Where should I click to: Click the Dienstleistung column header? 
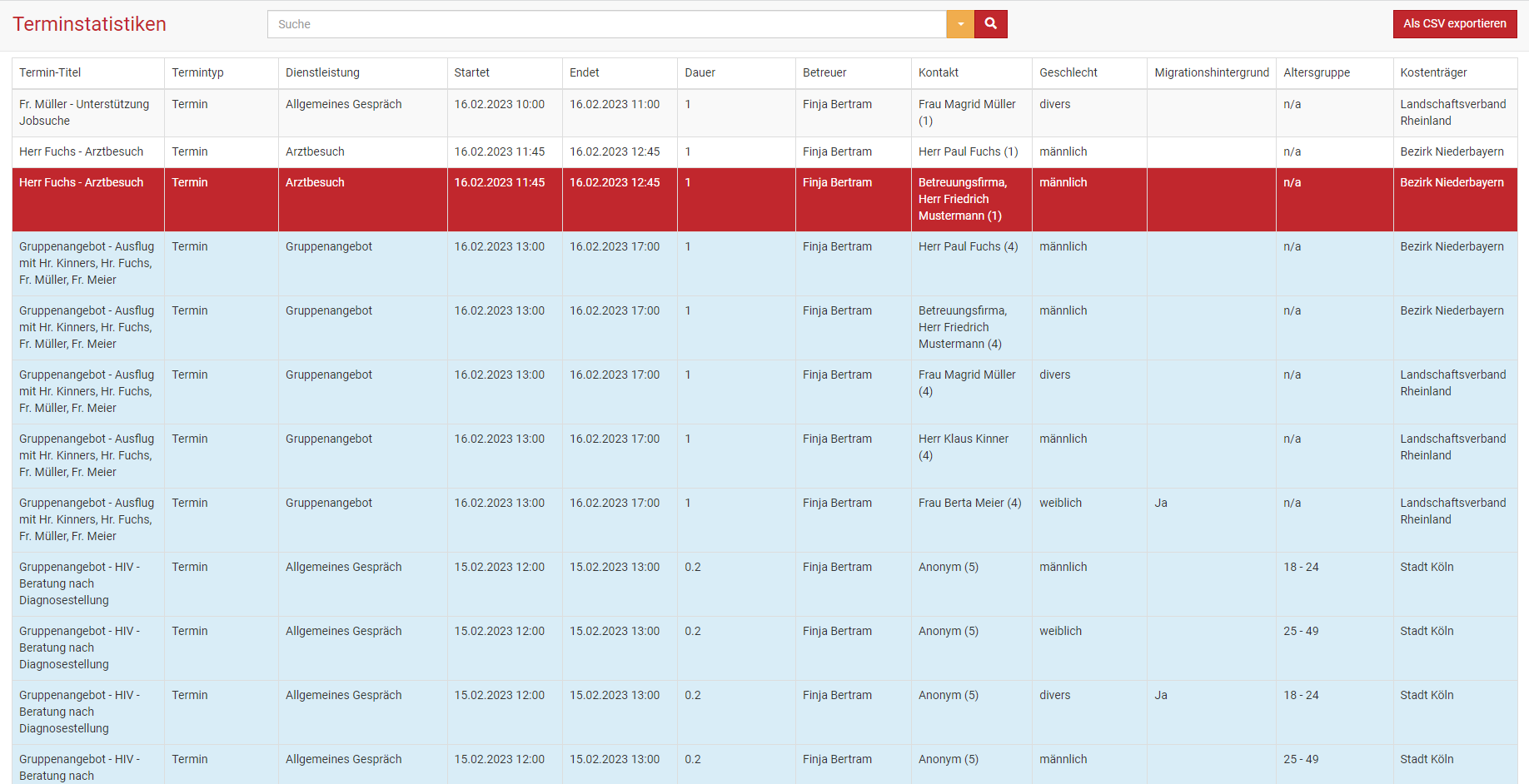pyautogui.click(x=323, y=72)
